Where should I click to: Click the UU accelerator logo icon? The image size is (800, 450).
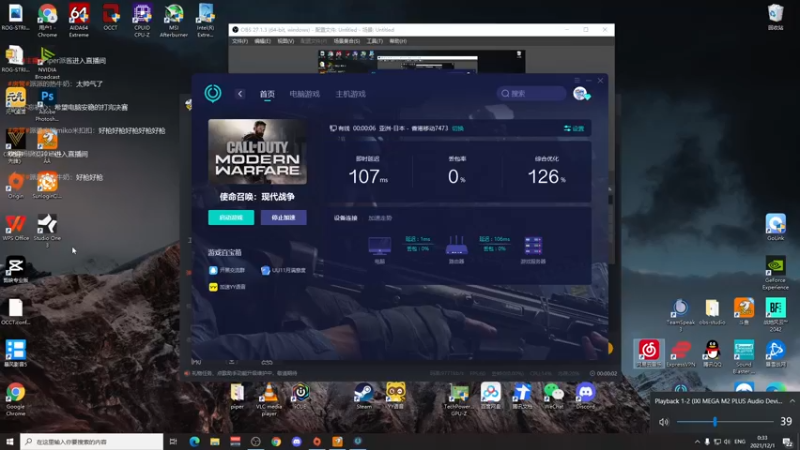click(213, 93)
